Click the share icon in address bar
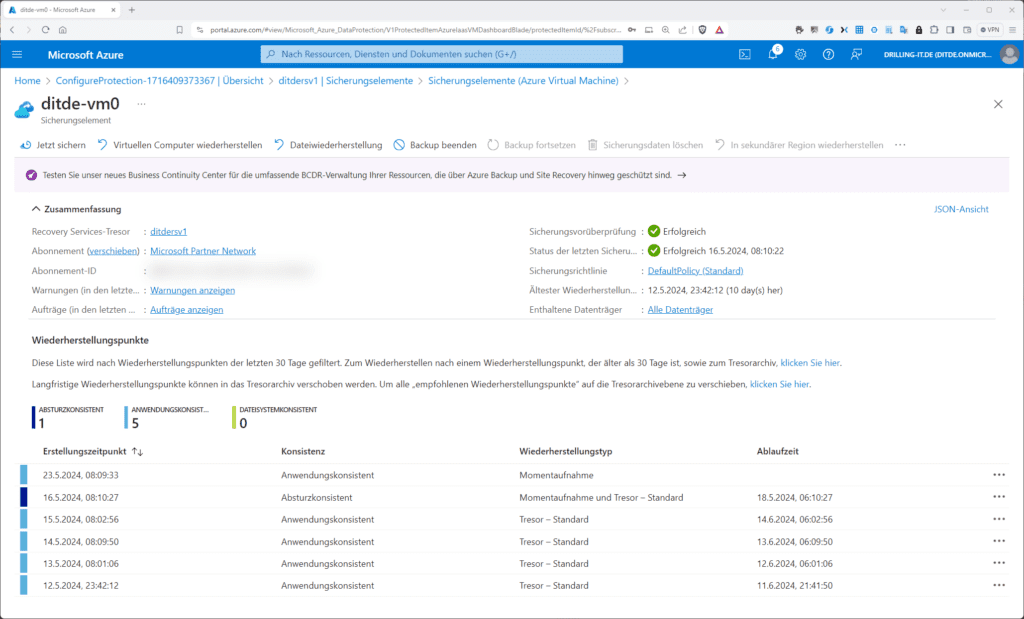Viewport: 1024px width, 619px height. 682,29
